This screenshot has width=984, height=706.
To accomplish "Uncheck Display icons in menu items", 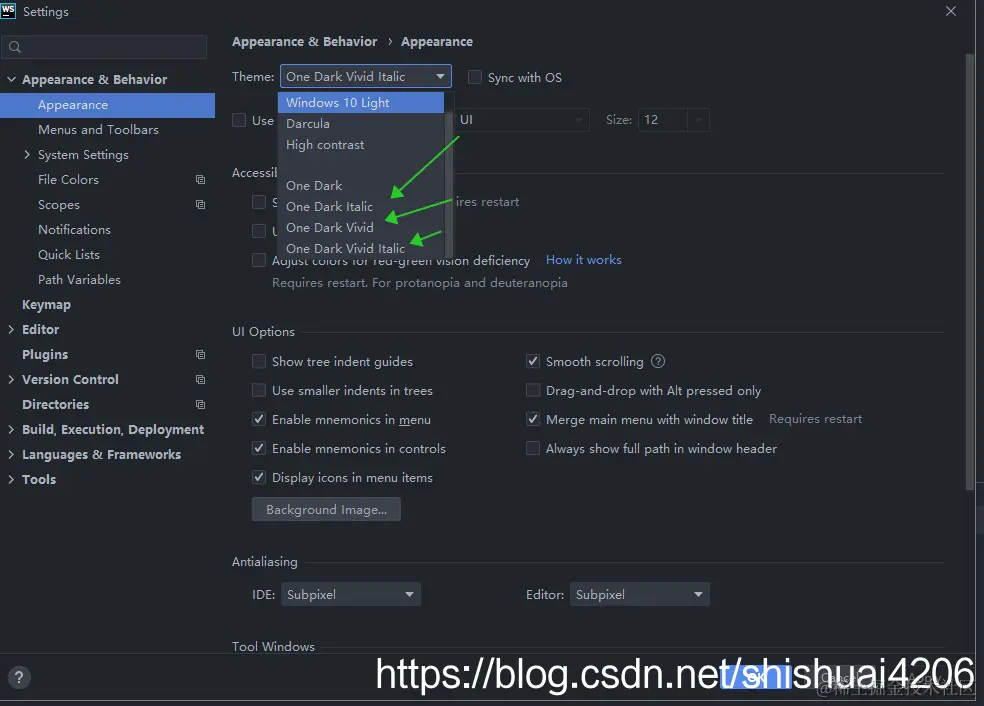I will click(x=259, y=478).
